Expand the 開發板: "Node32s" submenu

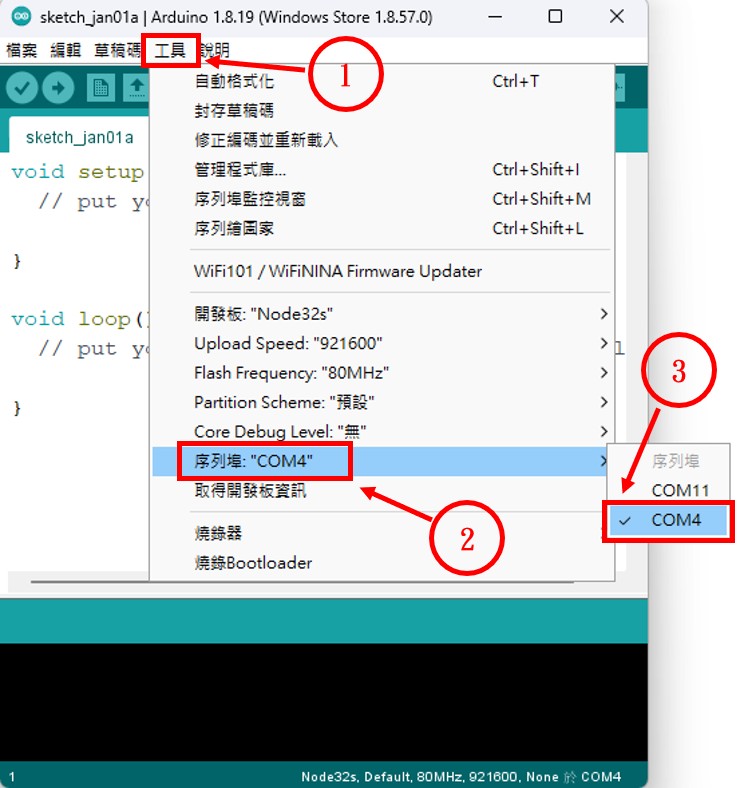point(382,314)
